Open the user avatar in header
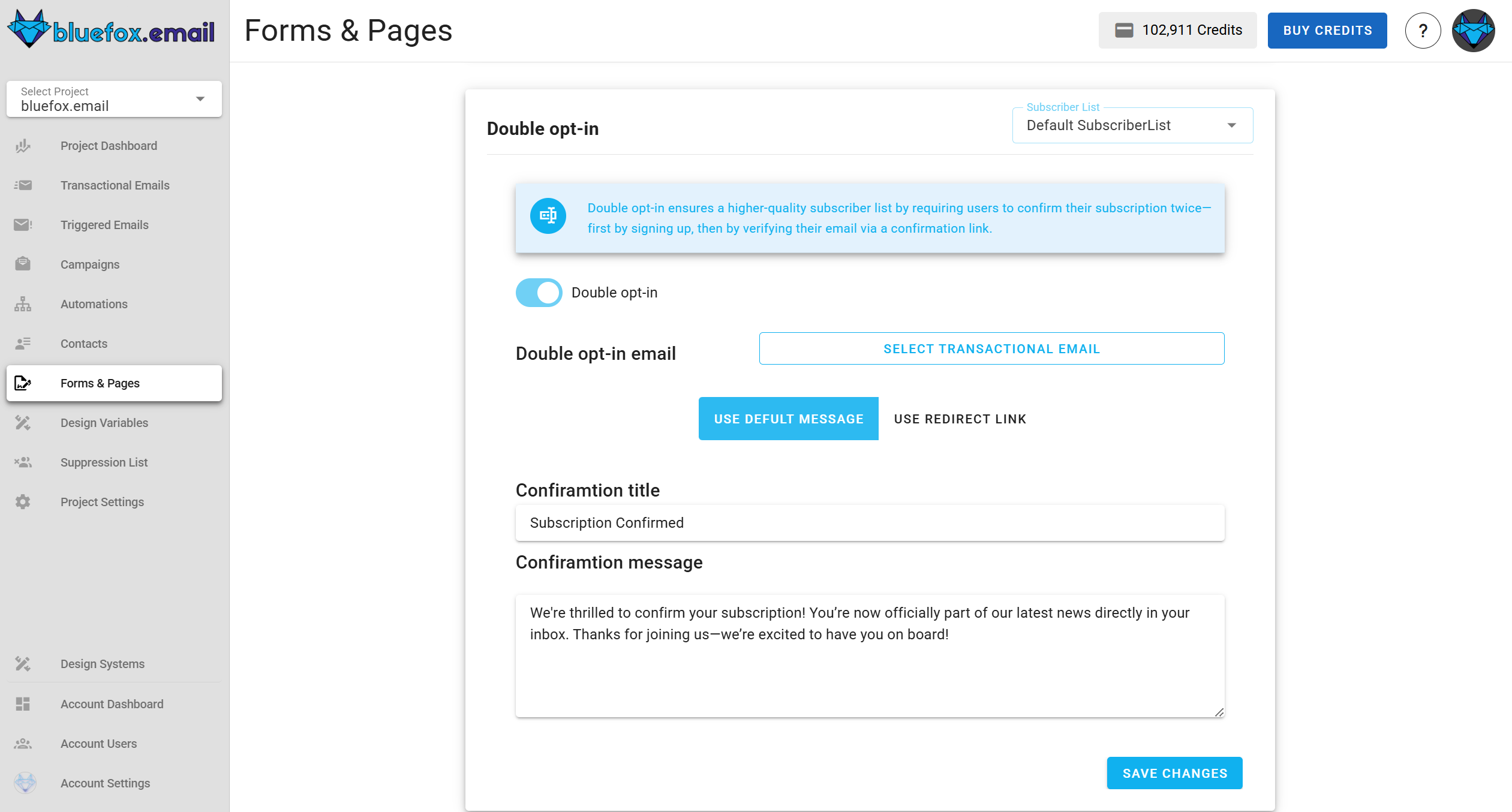The width and height of the screenshot is (1512, 812). 1473,31
